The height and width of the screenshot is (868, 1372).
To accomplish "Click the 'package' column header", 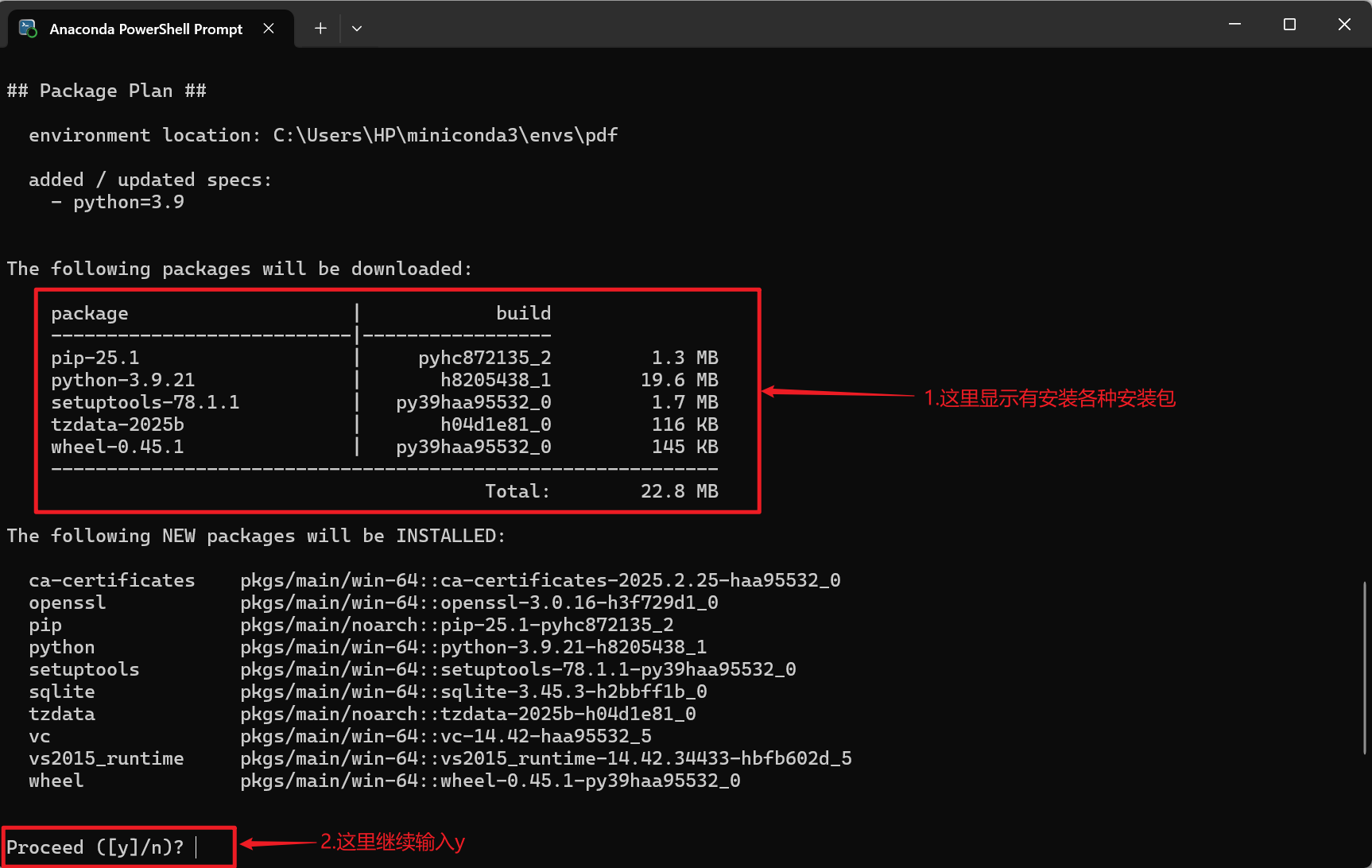I will pyautogui.click(x=90, y=313).
